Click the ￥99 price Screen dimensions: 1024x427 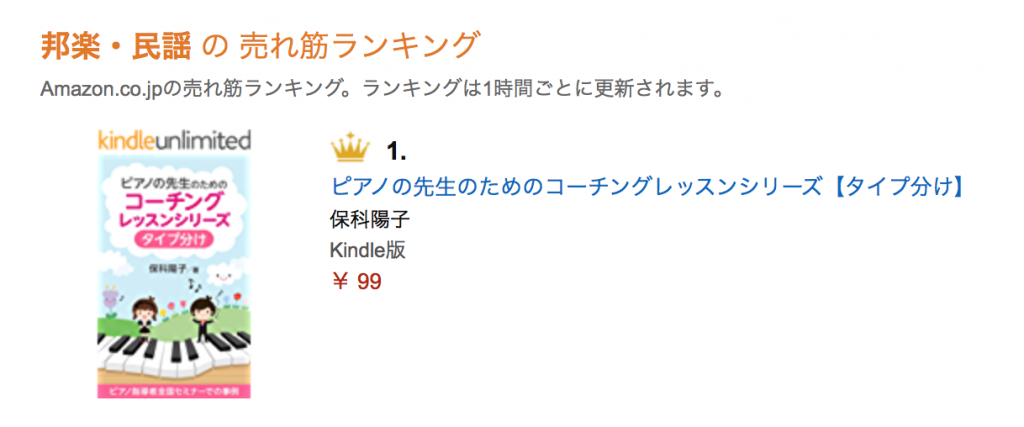click(356, 282)
